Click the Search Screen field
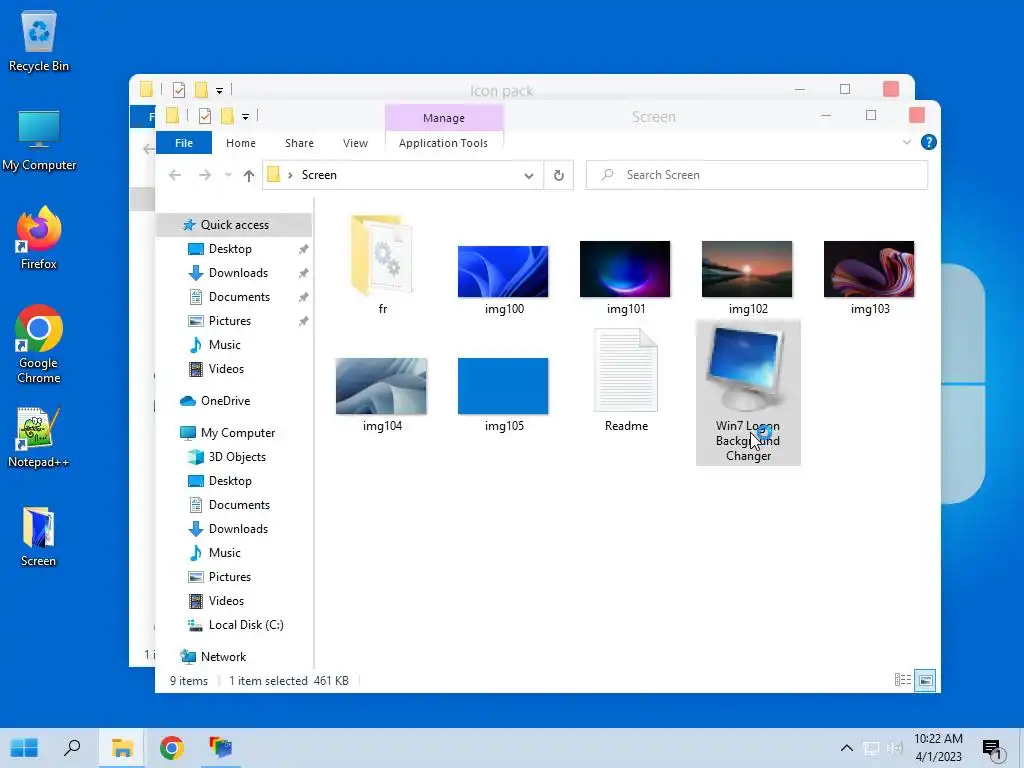The height and width of the screenshot is (768, 1024). click(x=756, y=175)
